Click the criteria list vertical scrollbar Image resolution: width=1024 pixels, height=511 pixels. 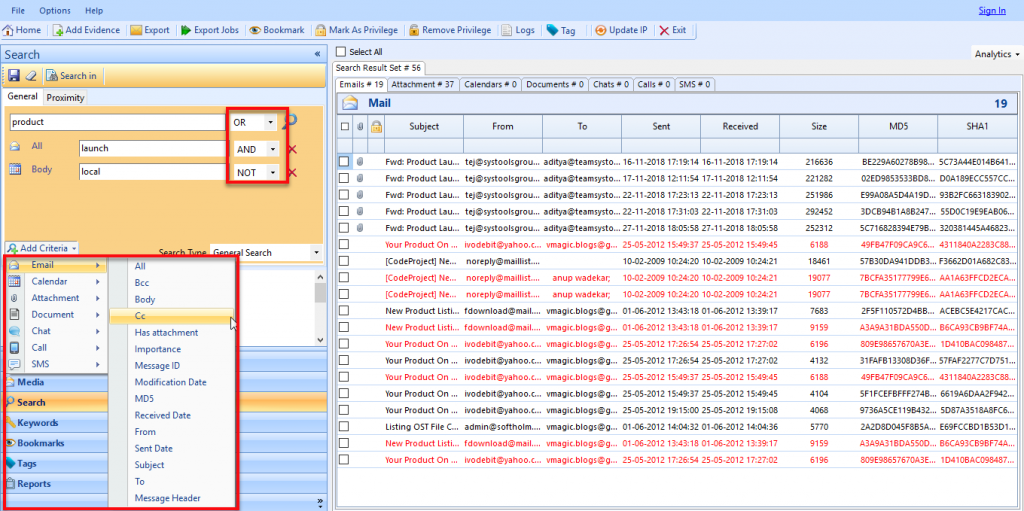[320, 307]
